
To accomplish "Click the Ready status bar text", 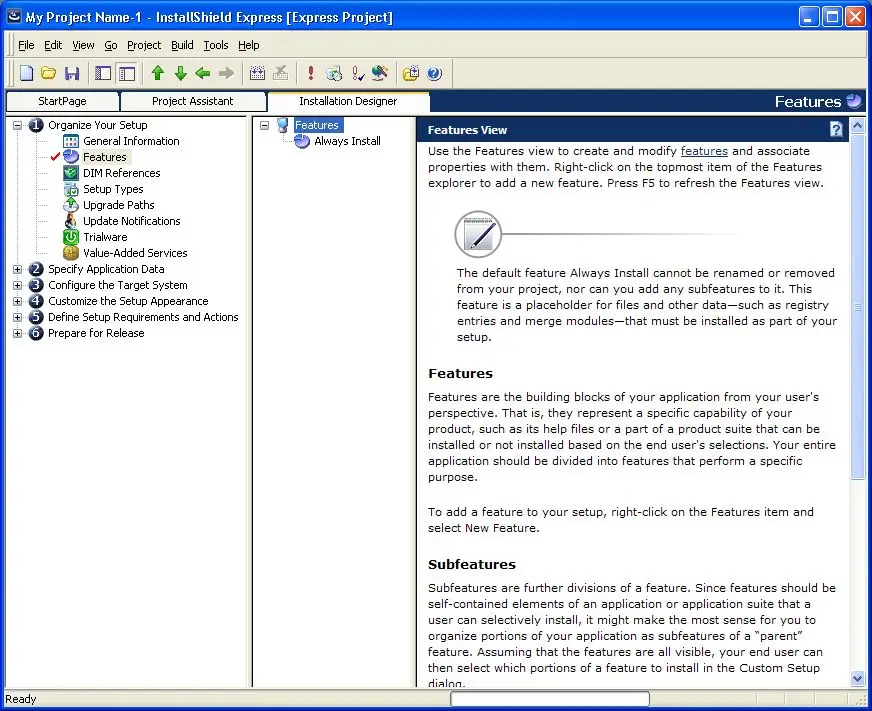I will pos(21,699).
